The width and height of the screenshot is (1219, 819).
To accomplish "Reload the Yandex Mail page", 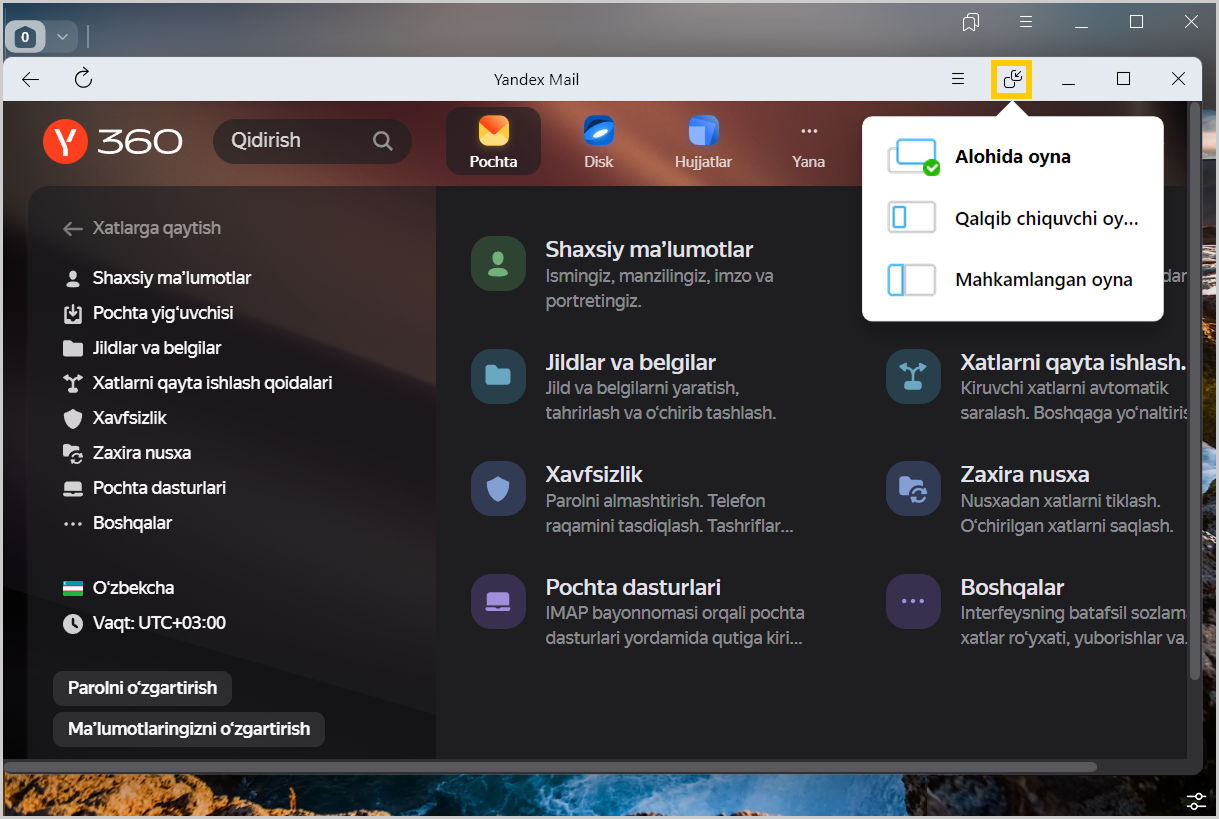I will [84, 79].
